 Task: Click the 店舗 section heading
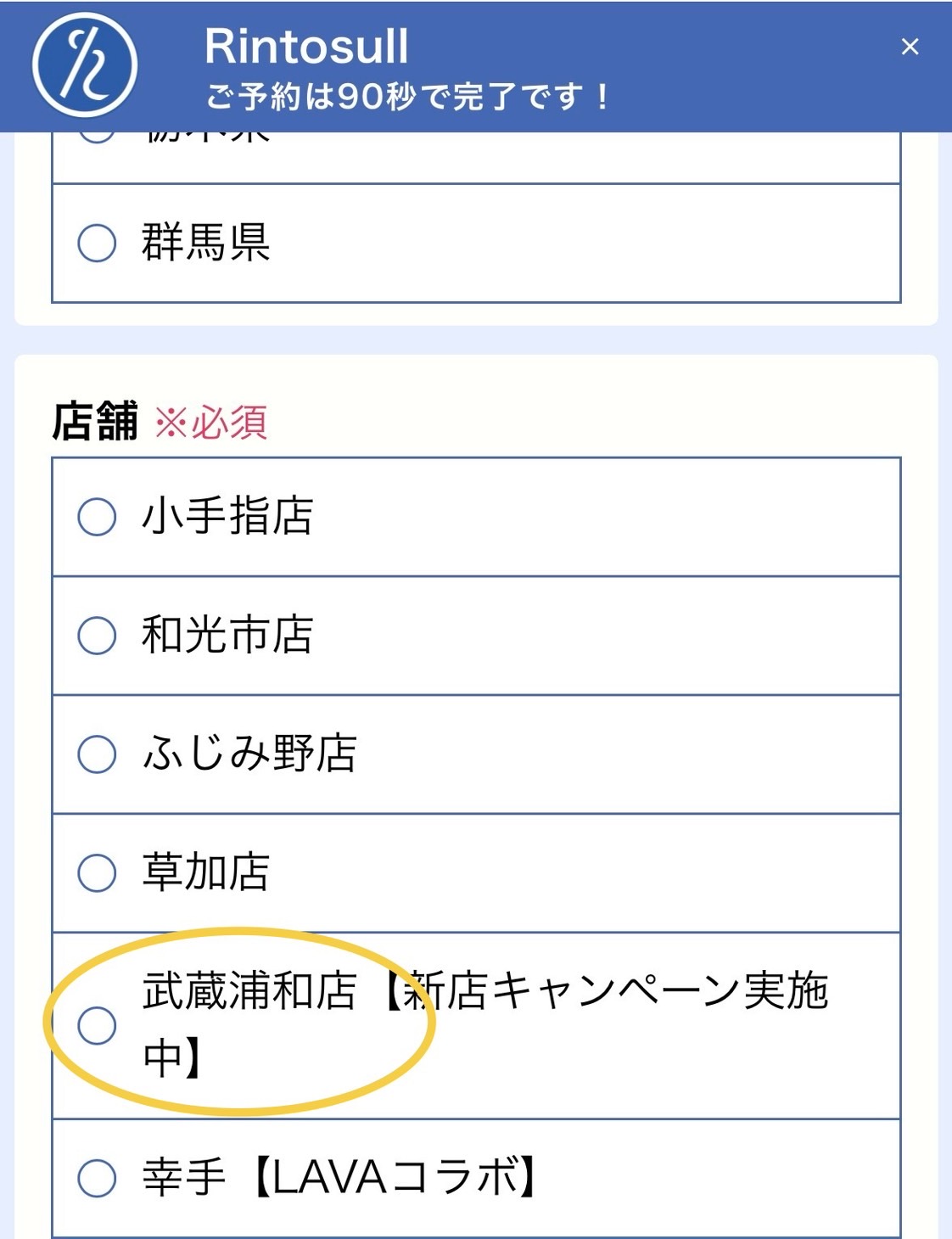coord(95,422)
